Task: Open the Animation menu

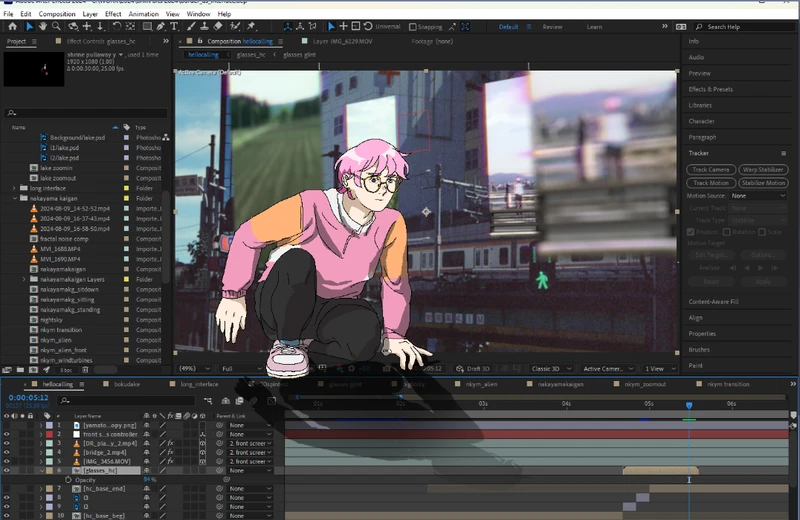Action: click(x=143, y=14)
